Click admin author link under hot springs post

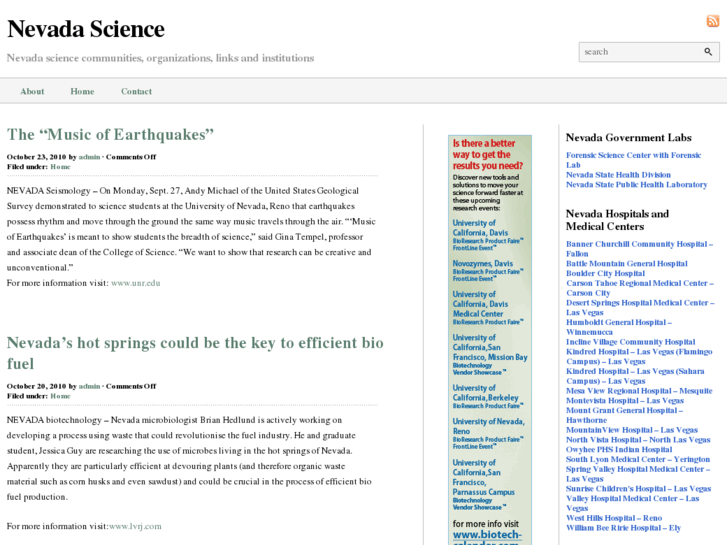89,386
